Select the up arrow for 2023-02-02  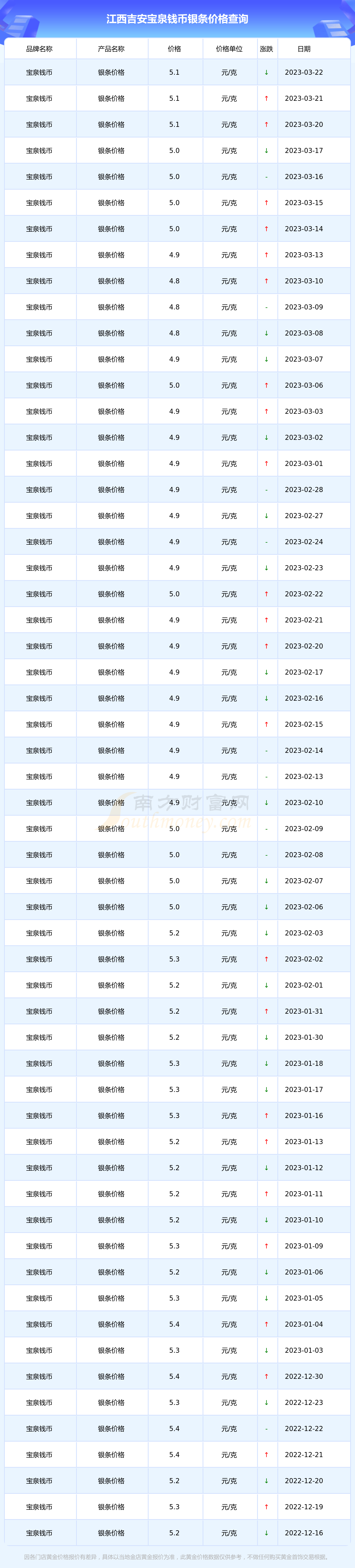267,959
